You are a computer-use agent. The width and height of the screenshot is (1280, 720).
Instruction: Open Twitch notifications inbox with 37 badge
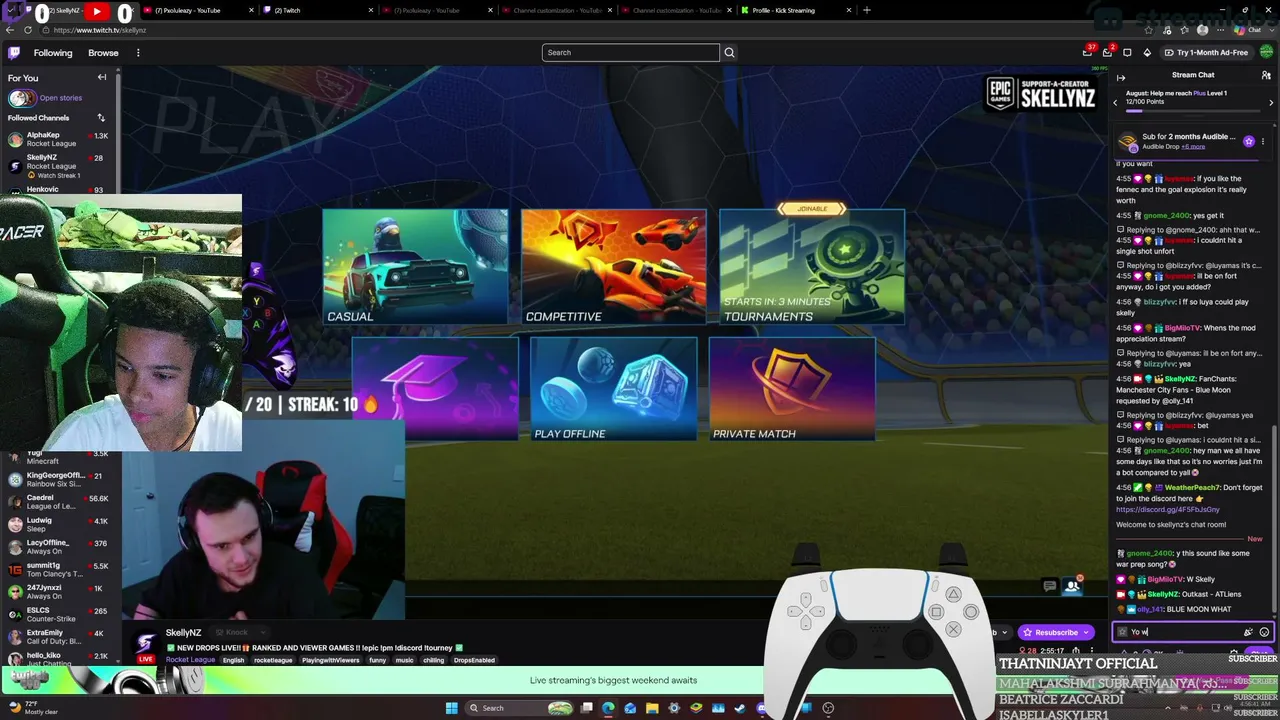pyautogui.click(x=1087, y=52)
